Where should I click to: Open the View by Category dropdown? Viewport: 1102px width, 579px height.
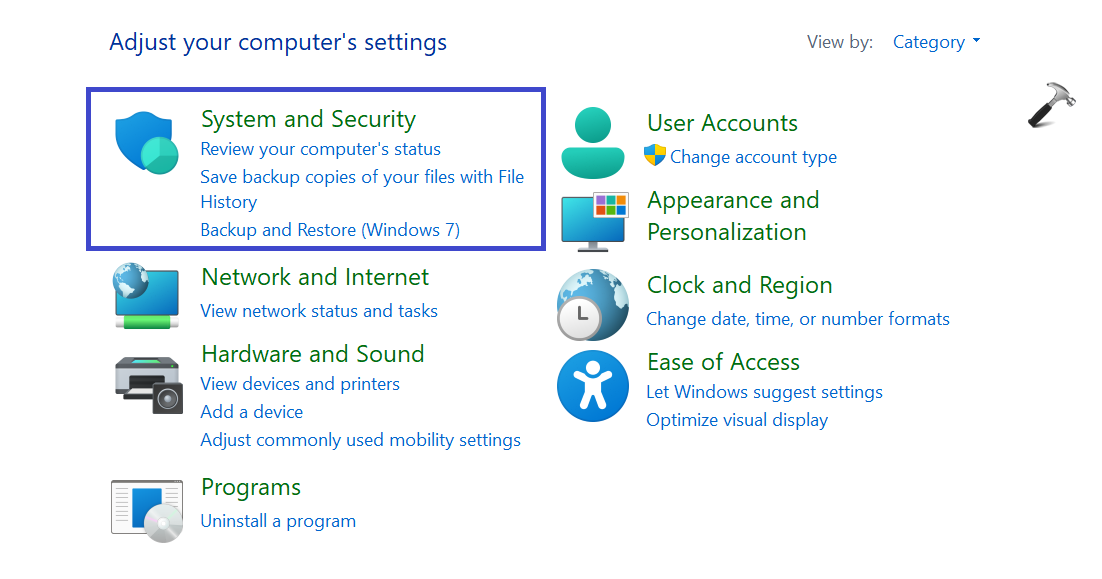(x=936, y=42)
